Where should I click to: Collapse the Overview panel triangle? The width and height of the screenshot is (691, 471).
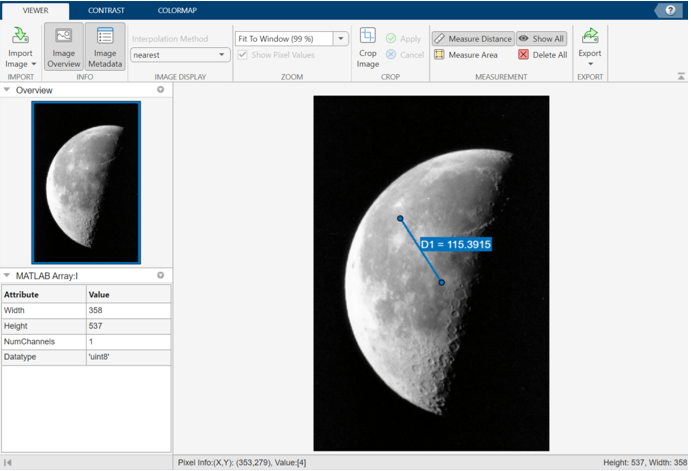click(x=7, y=89)
